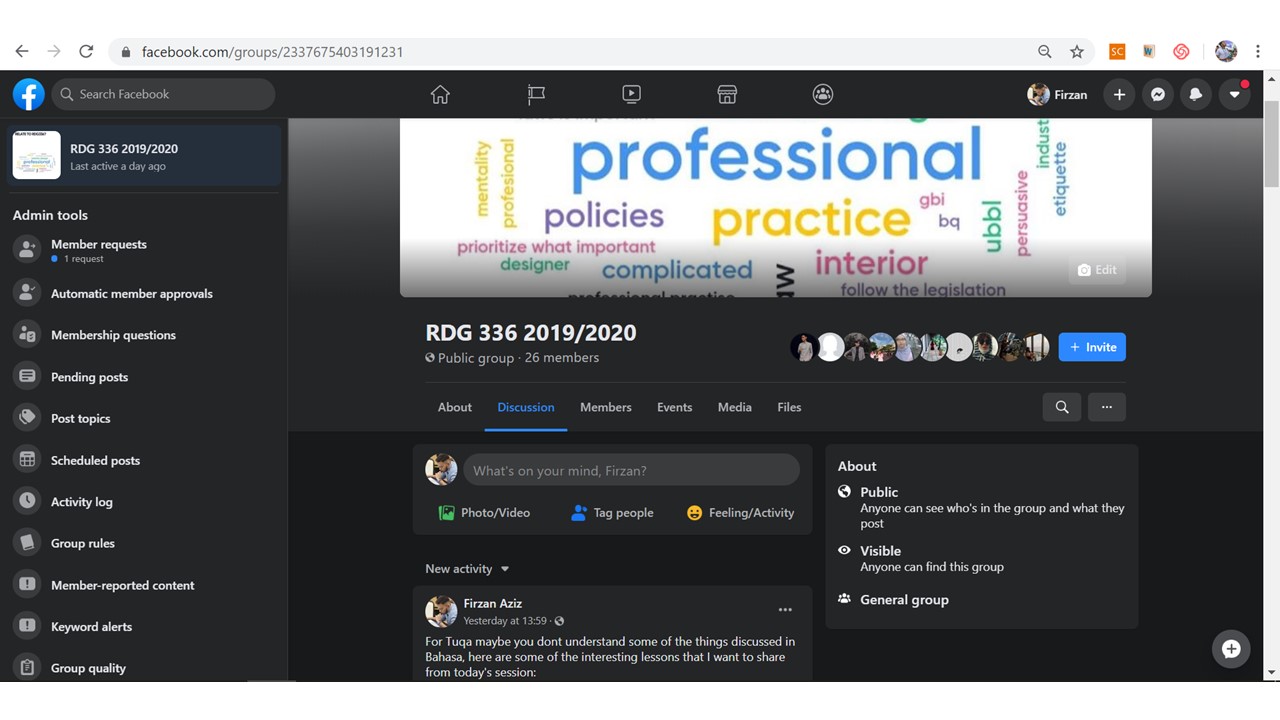Screen dimensions: 1280x720
Task: Open Pending posts
Action: (x=144, y=377)
